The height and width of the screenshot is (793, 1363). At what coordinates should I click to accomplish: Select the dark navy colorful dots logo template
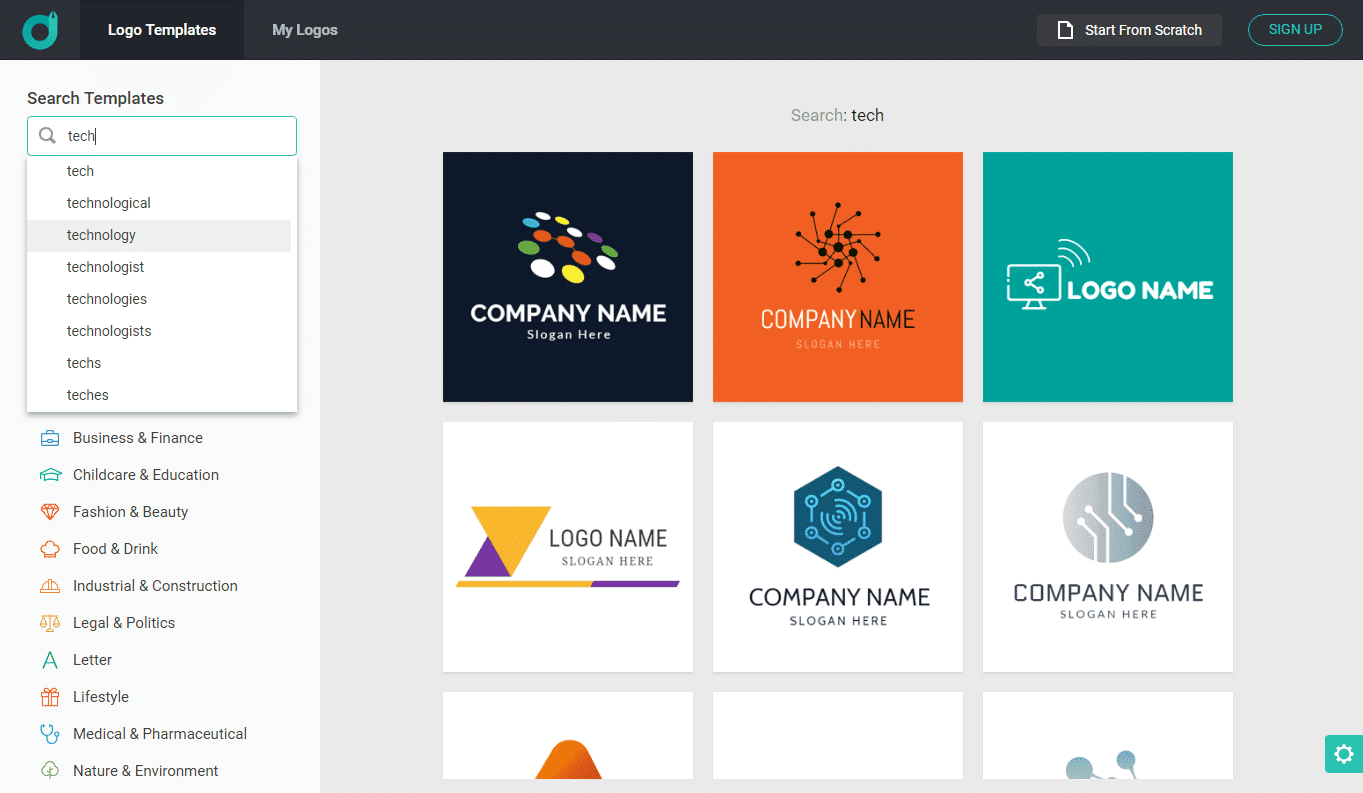[568, 277]
